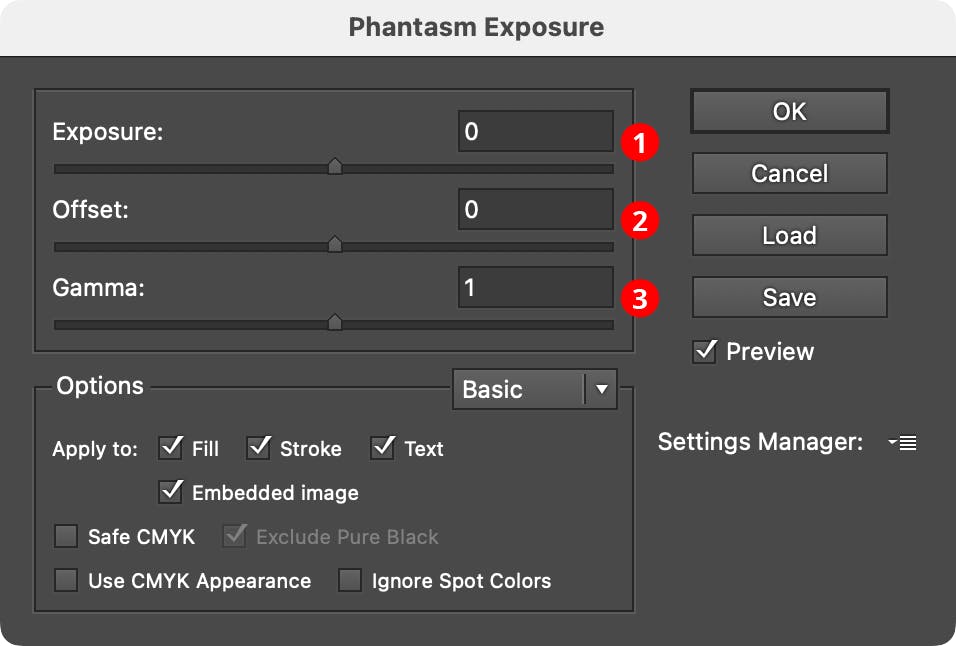
Task: Uncheck the Fill apply option
Action: pos(170,448)
